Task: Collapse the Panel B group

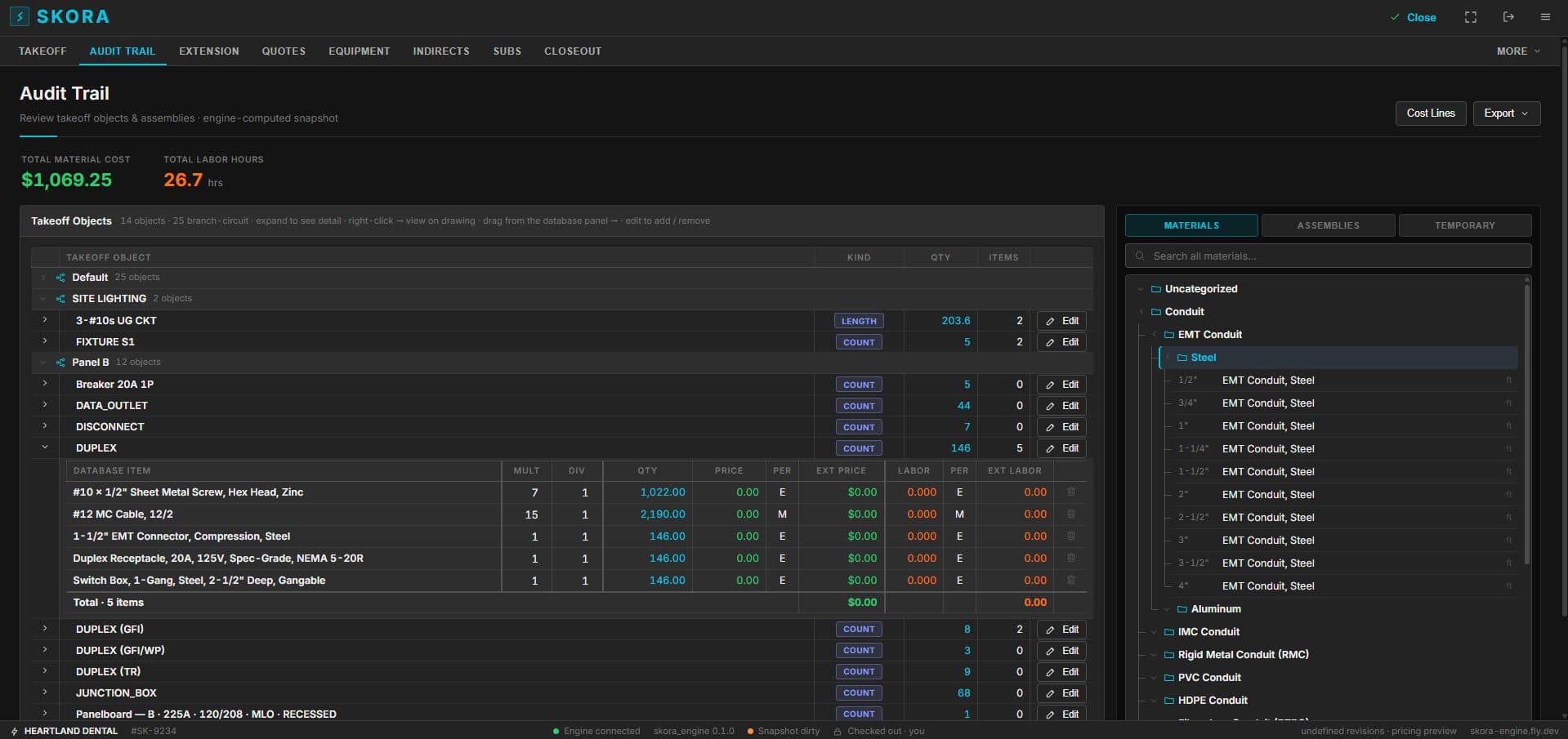Action: pos(43,363)
